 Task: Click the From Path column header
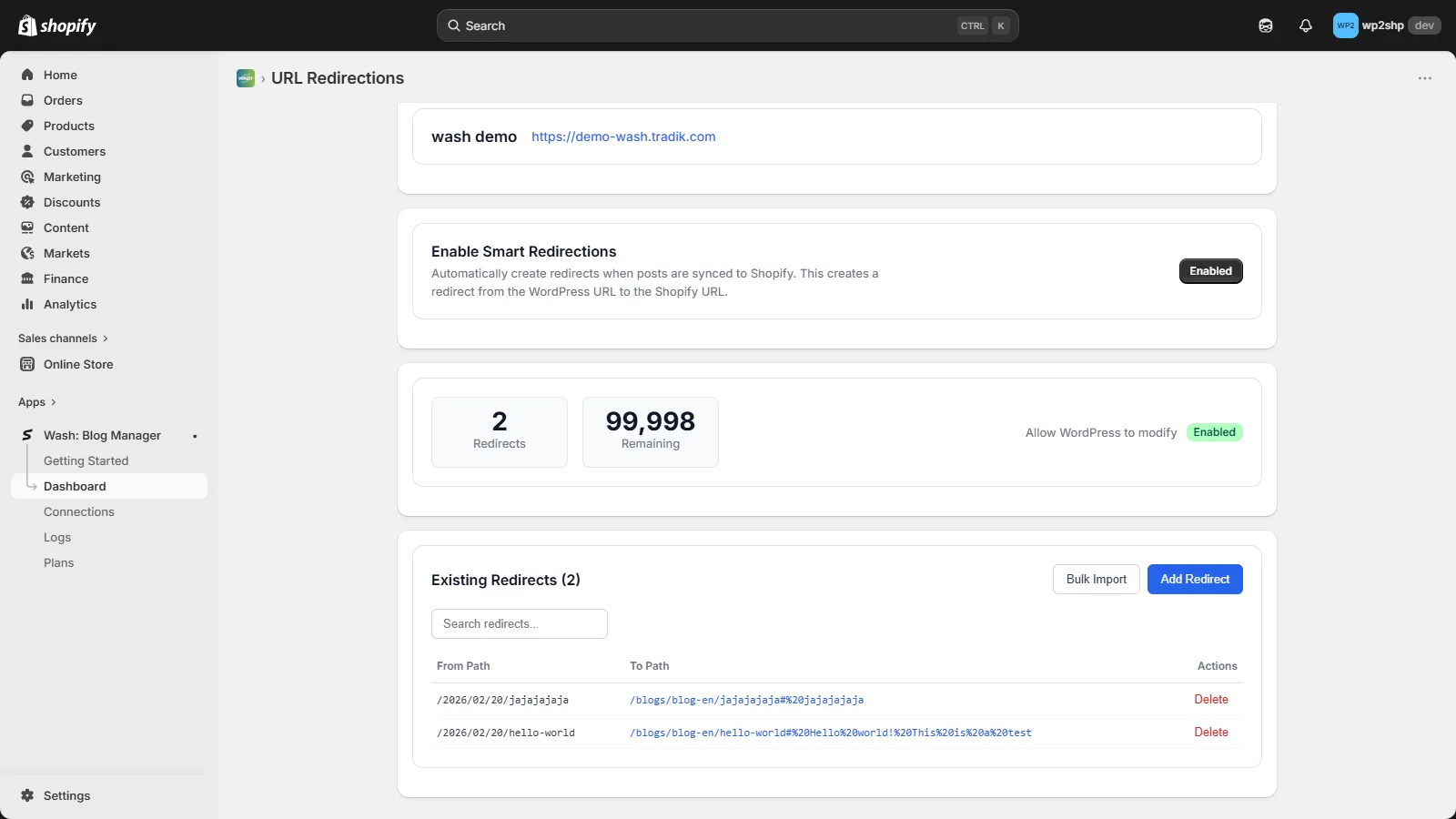[463, 666]
